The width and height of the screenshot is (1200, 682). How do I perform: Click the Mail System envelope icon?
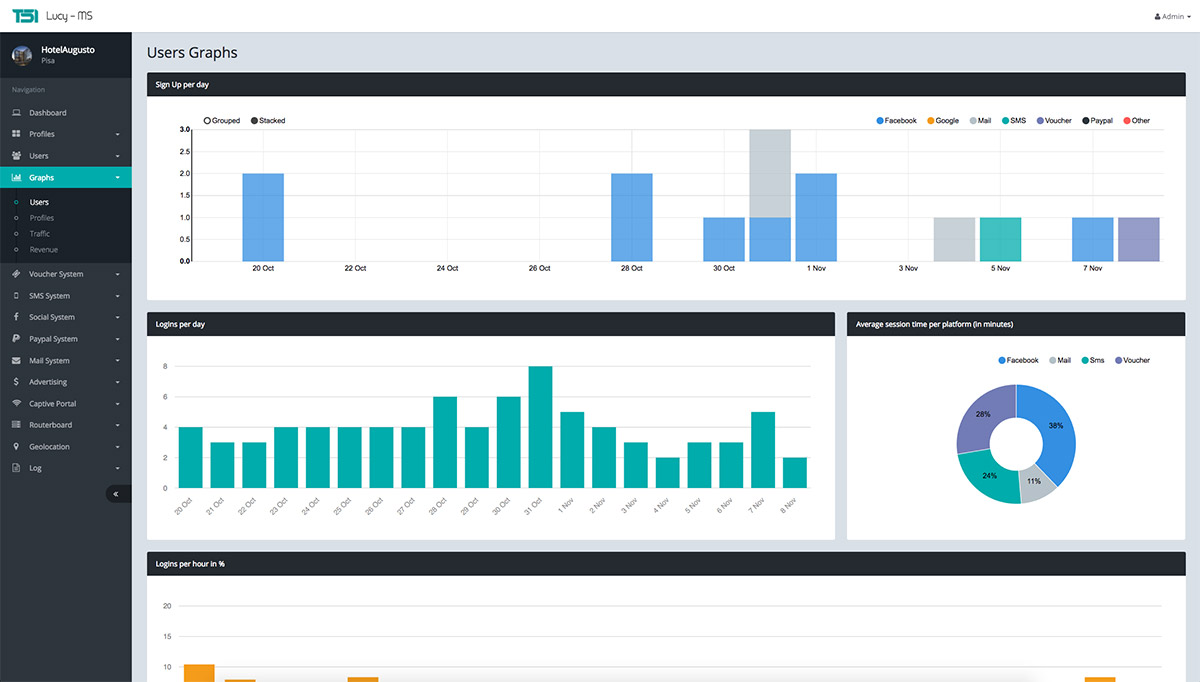[x=17, y=361]
